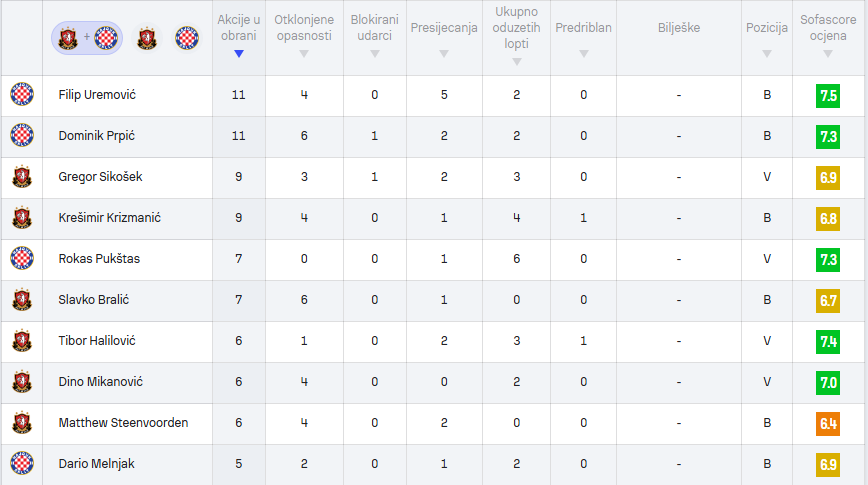
Task: Click Filip Uremović's green 7.5 rating badge
Action: 828,96
